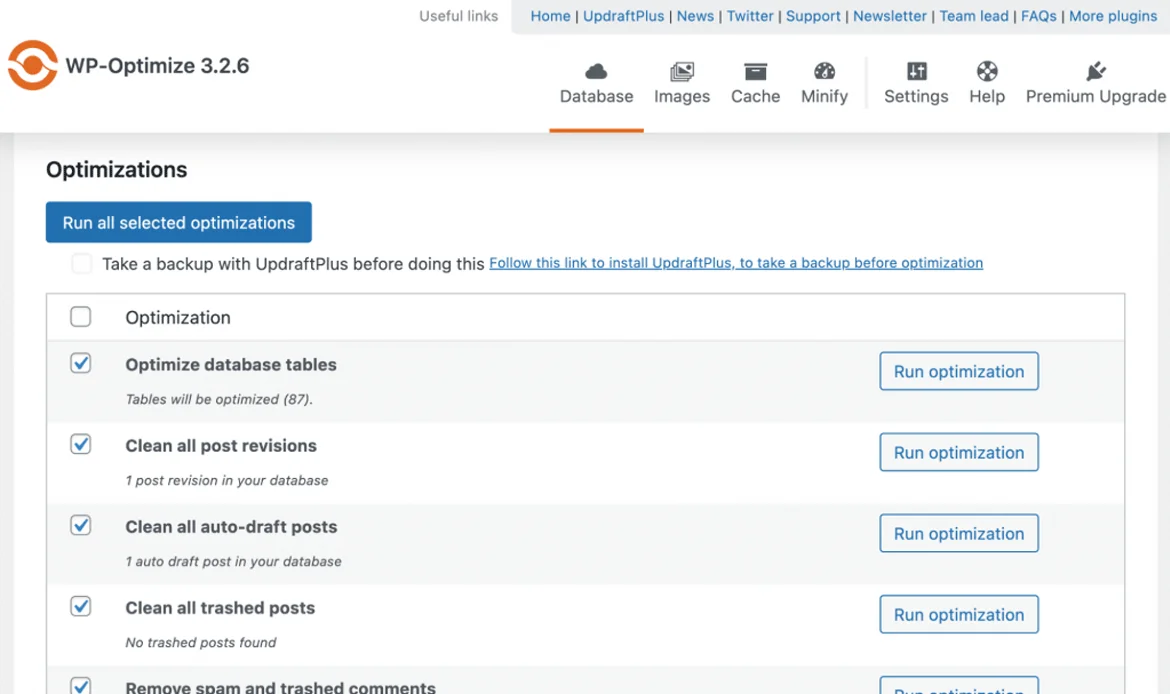
Task: Open the Images tab picture icon
Action: [682, 72]
